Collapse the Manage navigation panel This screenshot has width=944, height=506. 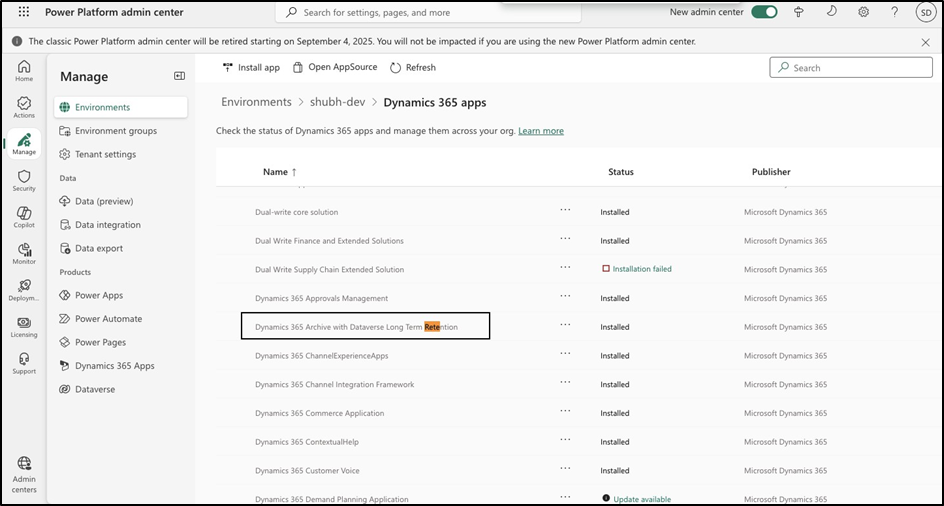179,76
